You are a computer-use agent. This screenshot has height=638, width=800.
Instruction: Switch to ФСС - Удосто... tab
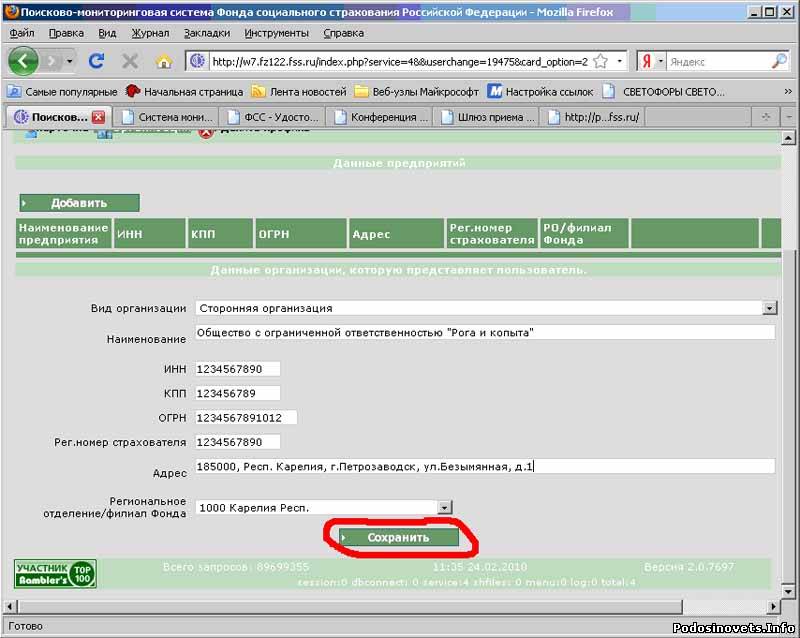(272, 117)
